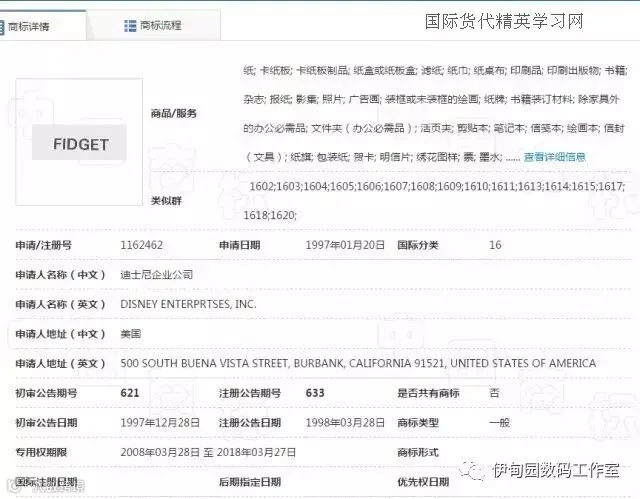Click preliminary announcement issue 621

coord(130,393)
